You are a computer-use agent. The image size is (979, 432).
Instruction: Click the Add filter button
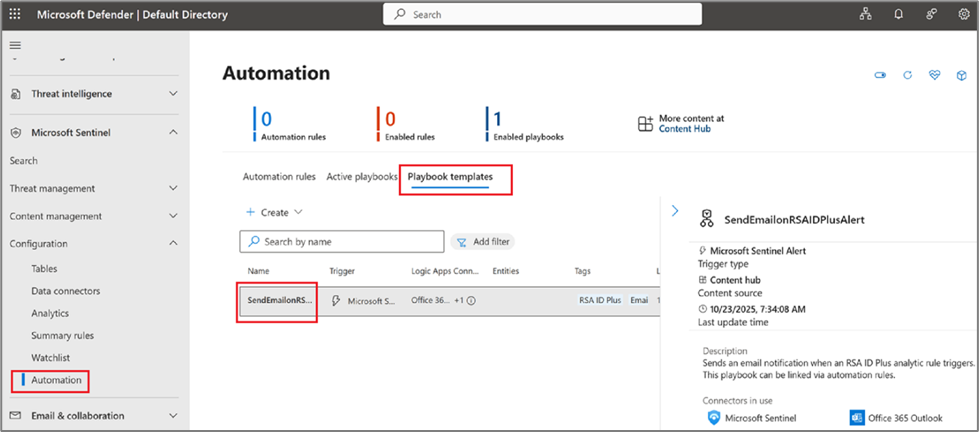coord(483,242)
